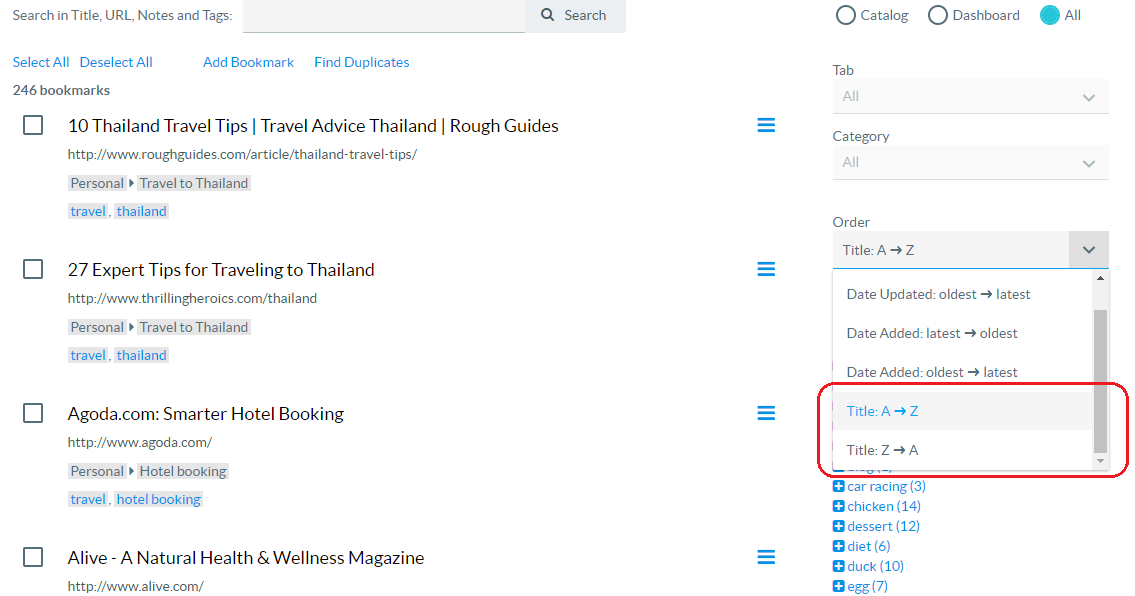Open menu icon for Alive magazine bookmark
Image resolution: width=1135 pixels, height=596 pixels.
coord(766,557)
